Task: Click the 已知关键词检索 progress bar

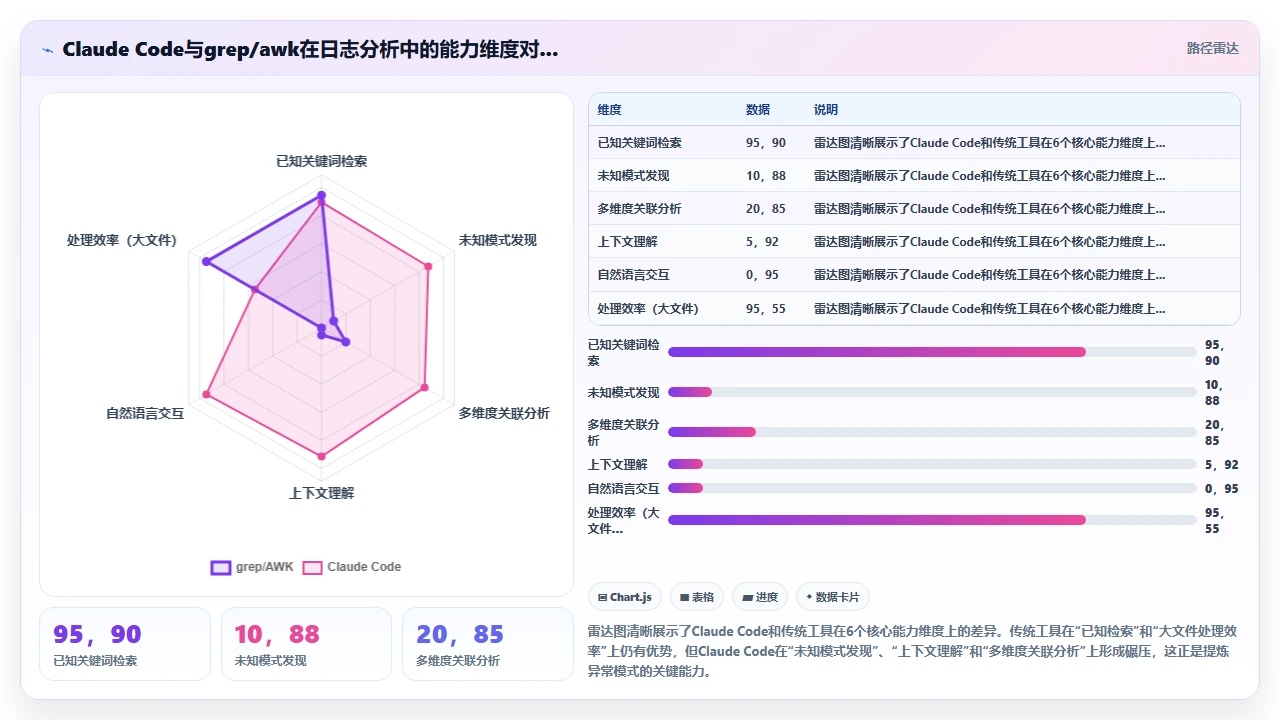Action: 932,352
